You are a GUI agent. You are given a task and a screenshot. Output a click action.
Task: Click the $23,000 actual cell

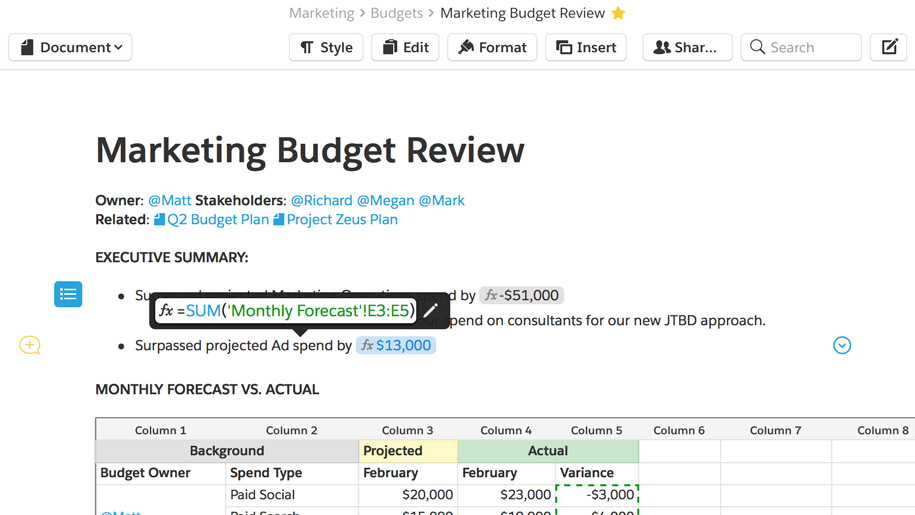coord(506,495)
